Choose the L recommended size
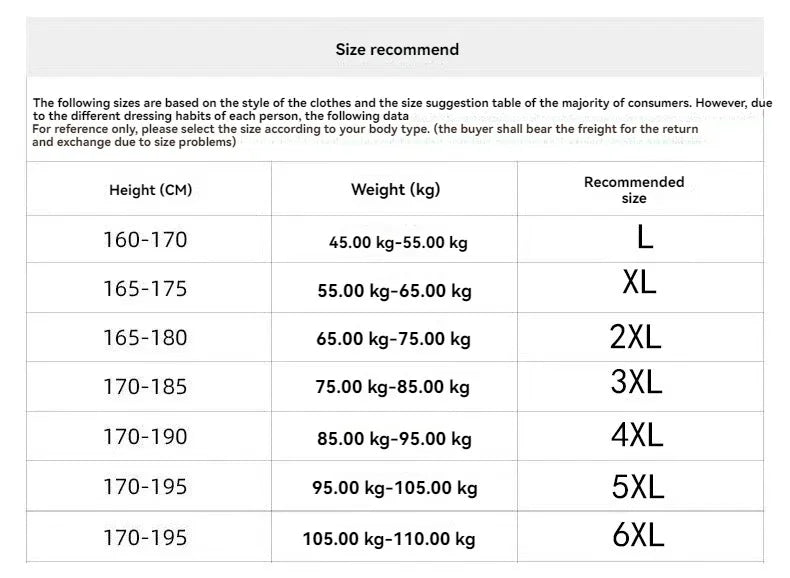 [x=644, y=238]
